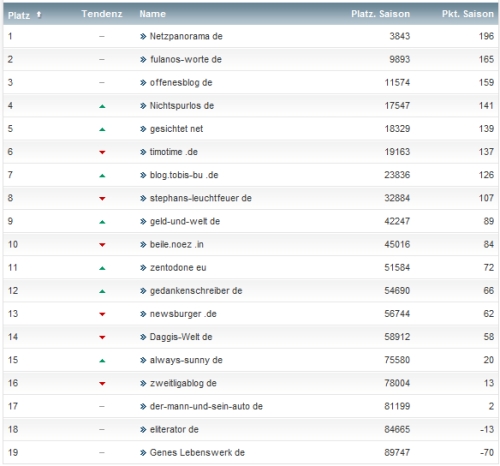
Task: Select season rank value 11574
Action: (x=397, y=82)
